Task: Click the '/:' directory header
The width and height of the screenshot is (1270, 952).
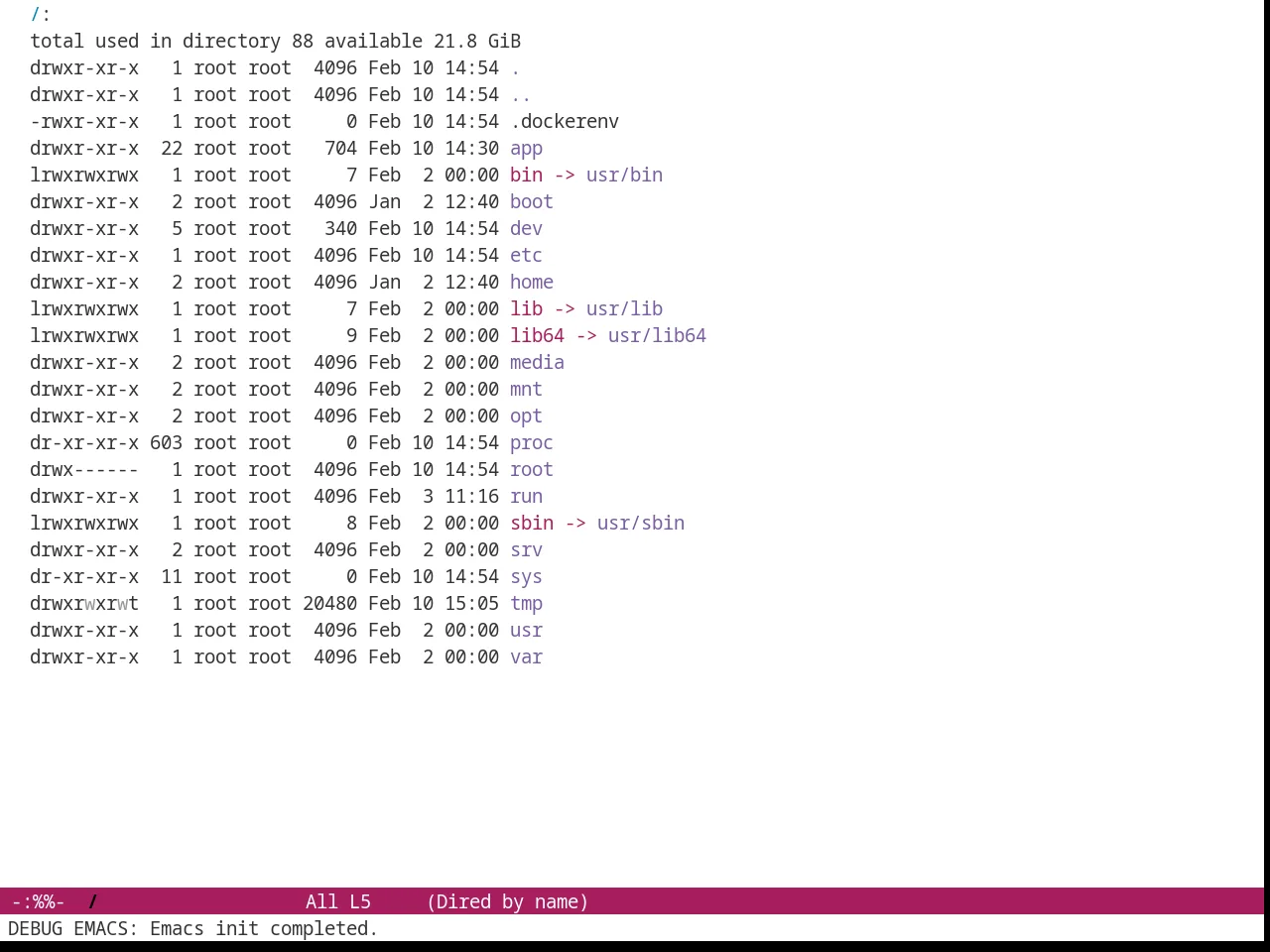Action: click(x=41, y=14)
